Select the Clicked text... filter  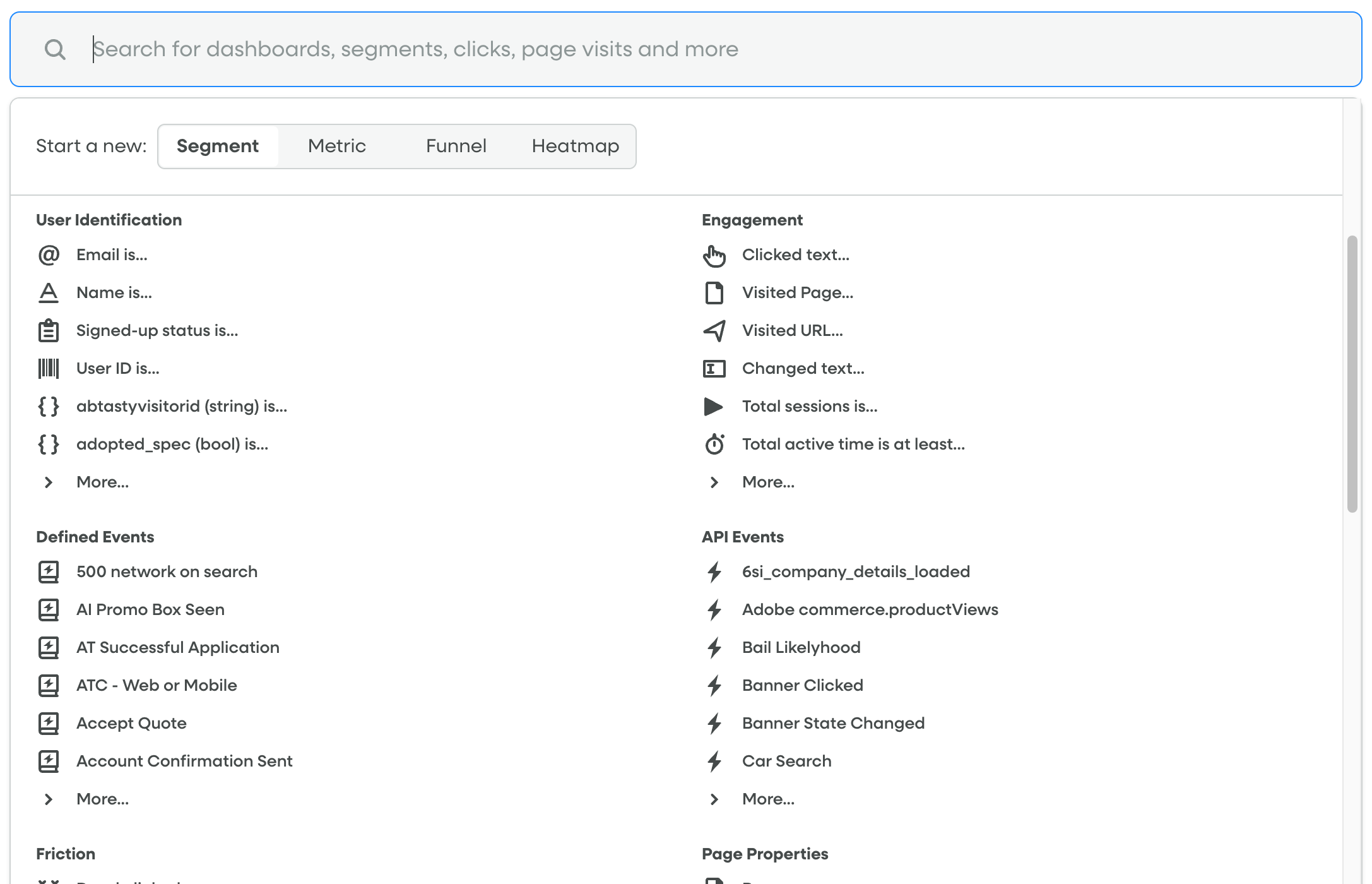coord(796,255)
